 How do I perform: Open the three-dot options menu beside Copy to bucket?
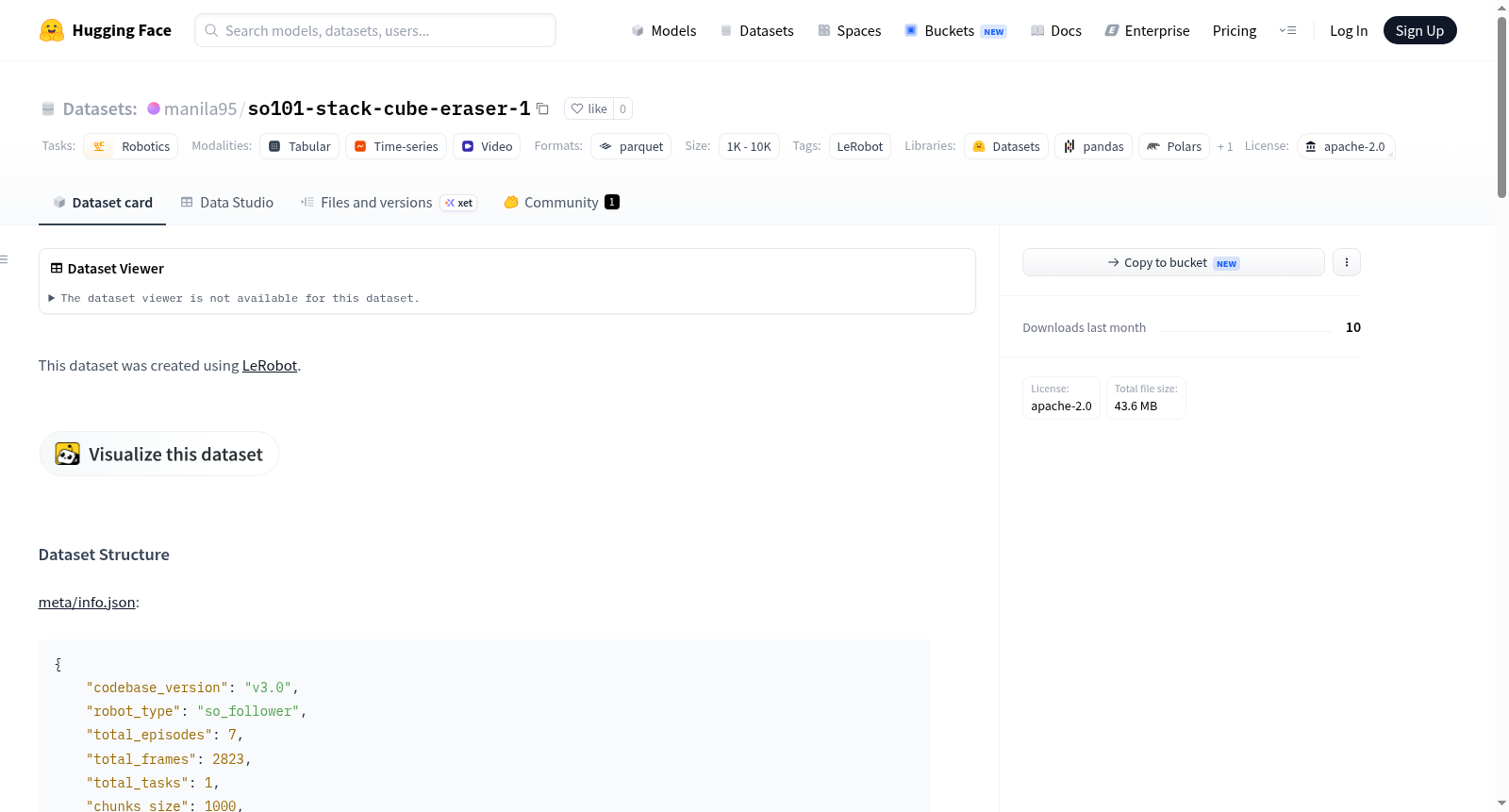point(1347,262)
